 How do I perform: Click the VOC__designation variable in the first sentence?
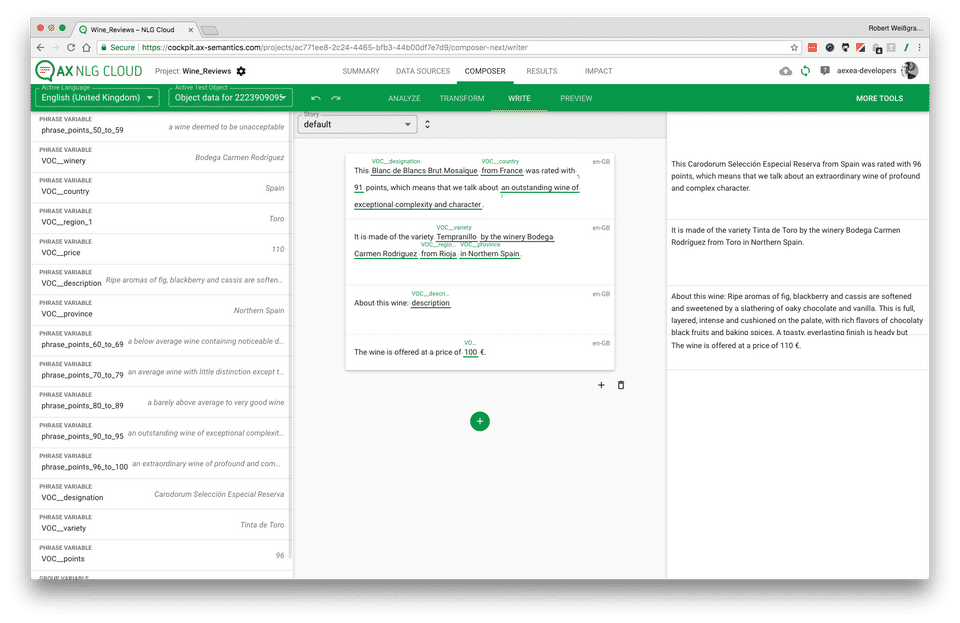[424, 171]
